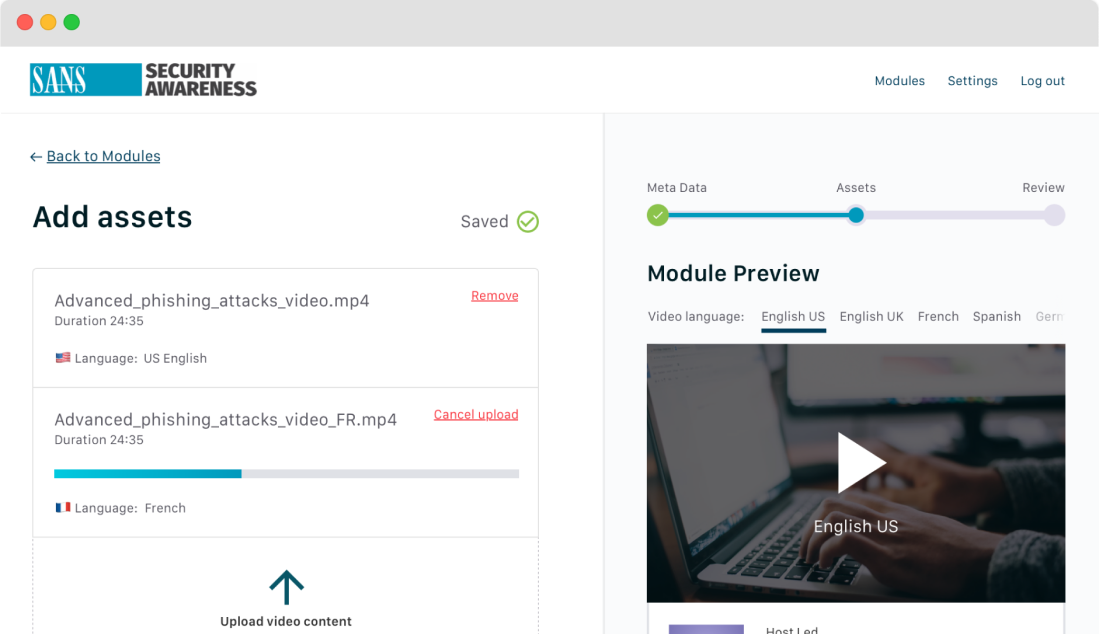Open Settings from the top navigation

tap(972, 81)
